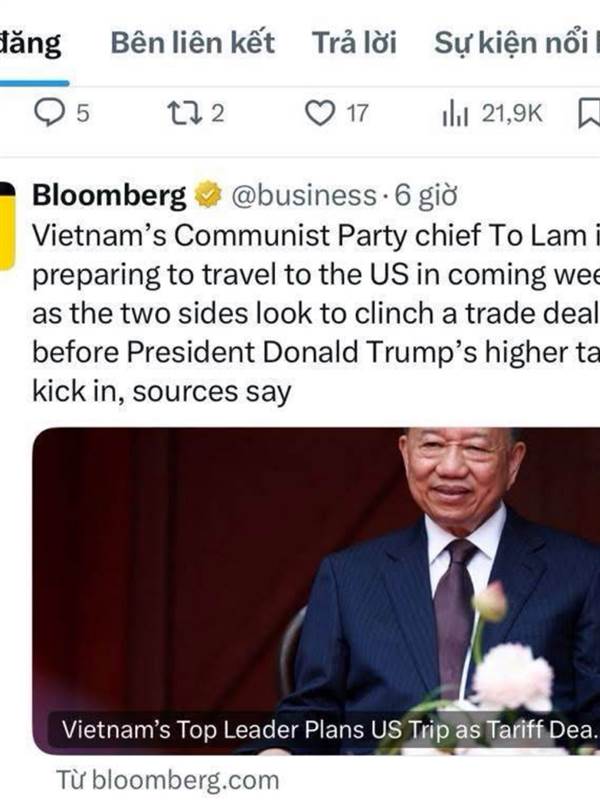This screenshot has width=600, height=800.
Task: Click the Bloomberg display name
Action: pyautogui.click(x=109, y=196)
